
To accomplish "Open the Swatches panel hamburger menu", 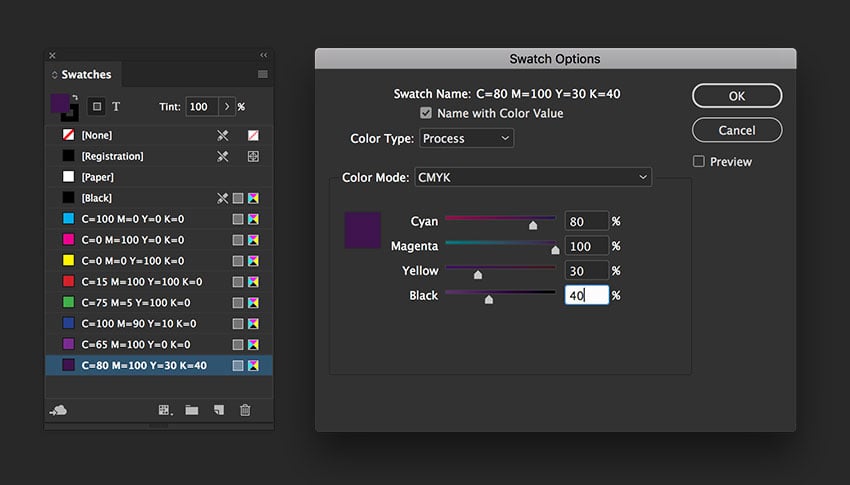I will click(x=262, y=74).
